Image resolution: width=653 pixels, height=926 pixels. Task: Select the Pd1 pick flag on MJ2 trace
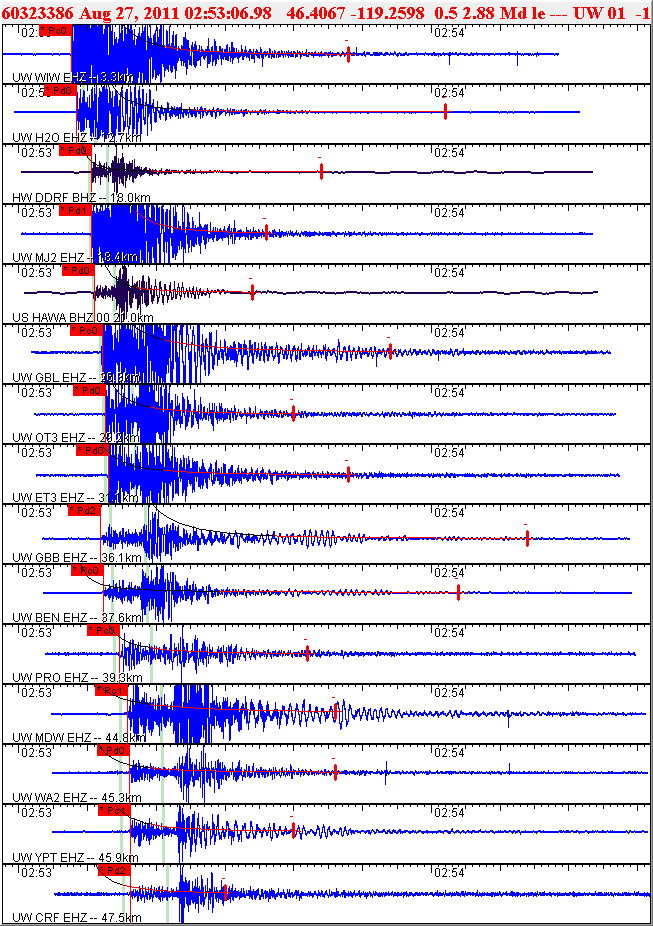click(x=75, y=210)
